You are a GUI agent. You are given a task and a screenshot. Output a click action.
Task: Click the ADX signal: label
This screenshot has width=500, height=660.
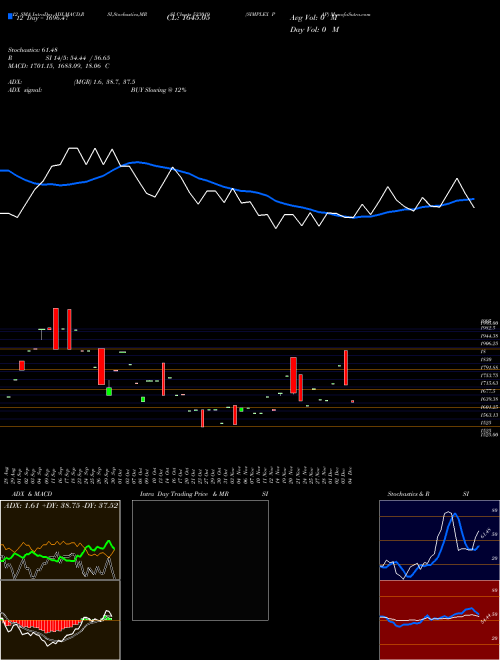point(25,90)
